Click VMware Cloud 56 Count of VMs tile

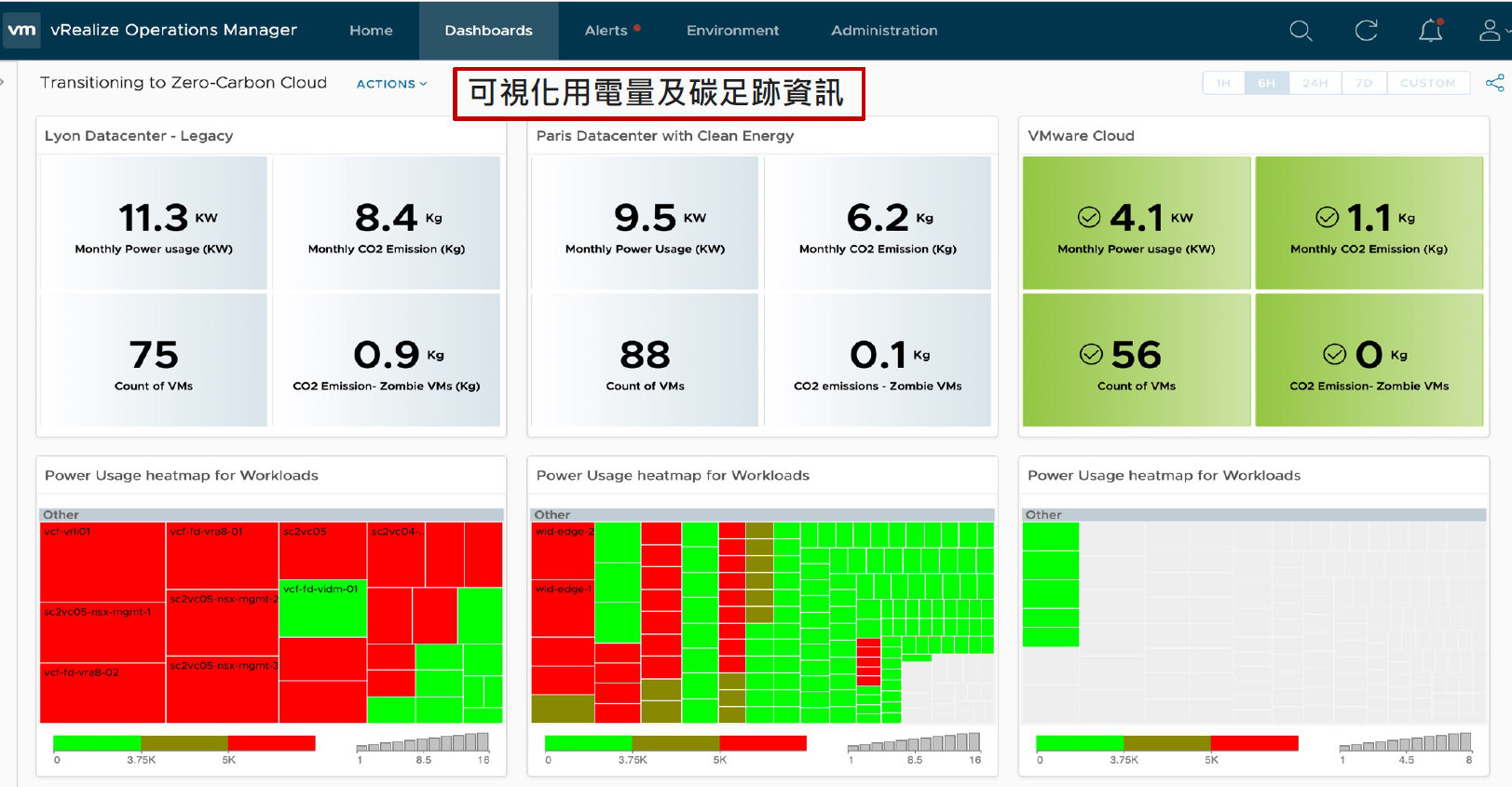pyautogui.click(x=1137, y=360)
